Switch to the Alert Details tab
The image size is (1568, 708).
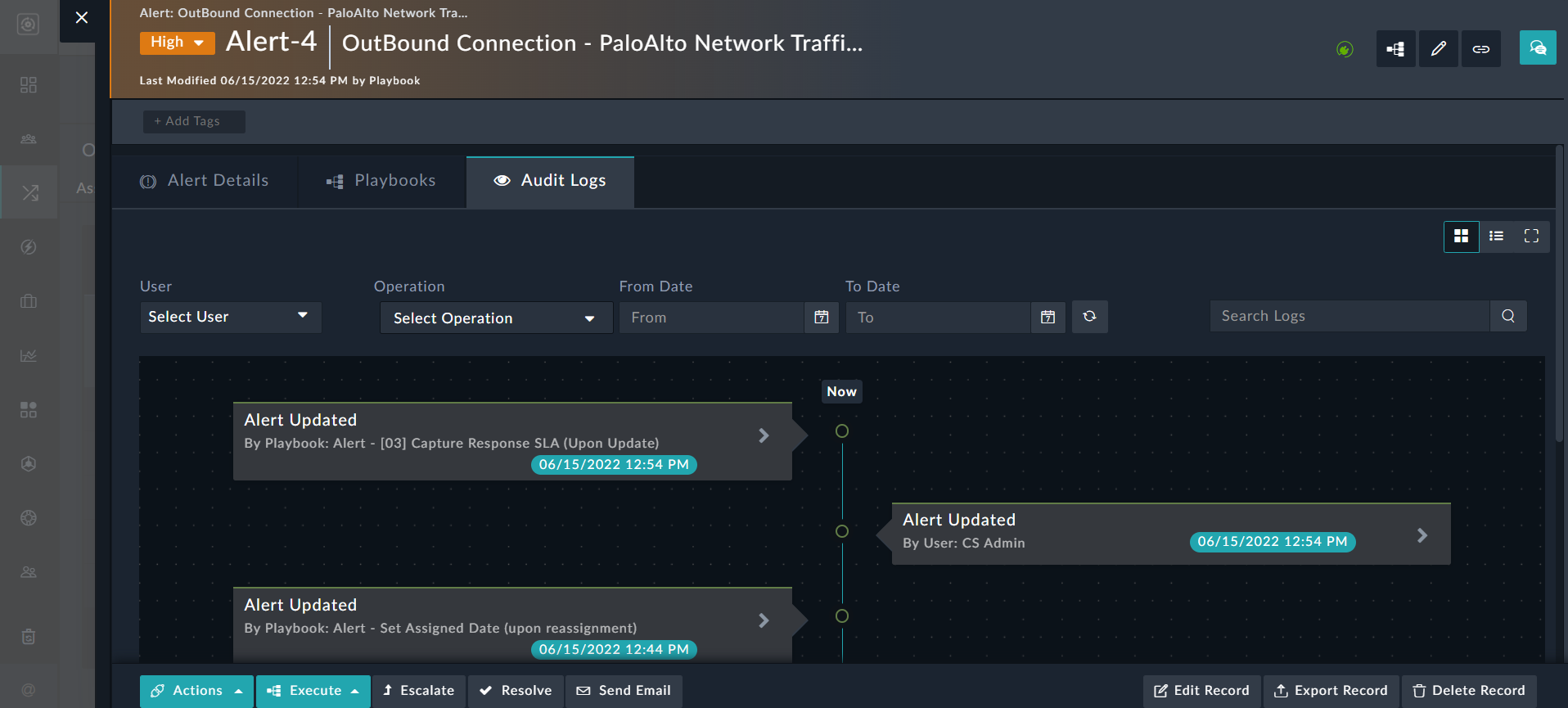pos(205,181)
